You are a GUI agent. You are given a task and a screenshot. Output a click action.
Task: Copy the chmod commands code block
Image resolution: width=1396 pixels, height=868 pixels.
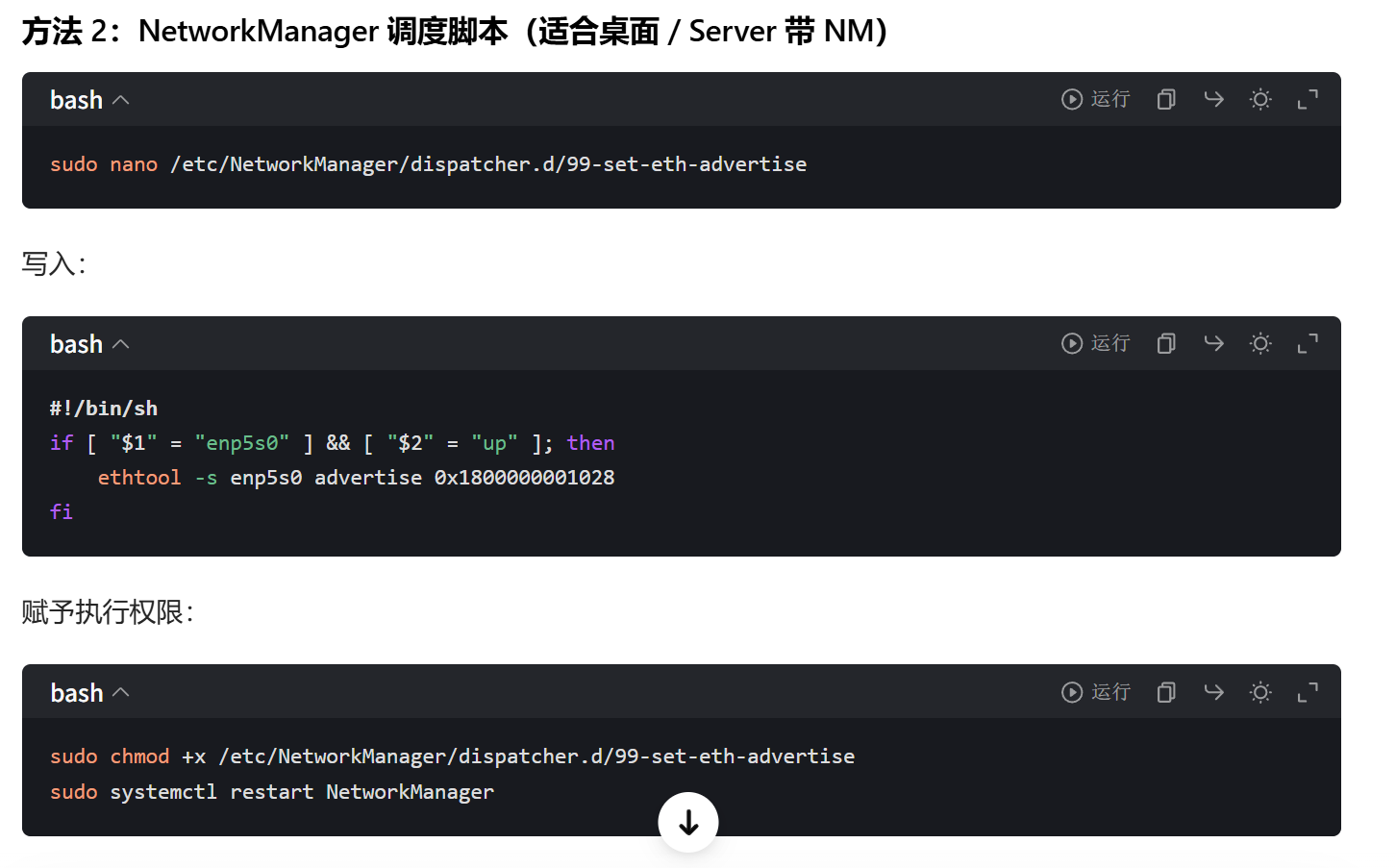(1165, 692)
